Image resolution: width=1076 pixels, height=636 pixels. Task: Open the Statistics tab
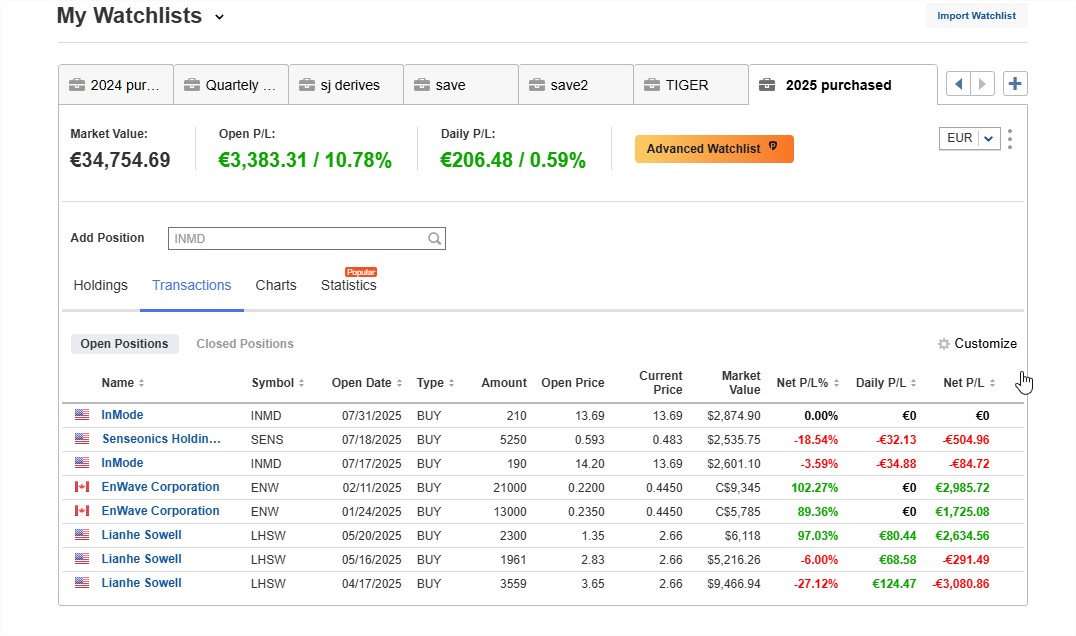click(348, 285)
